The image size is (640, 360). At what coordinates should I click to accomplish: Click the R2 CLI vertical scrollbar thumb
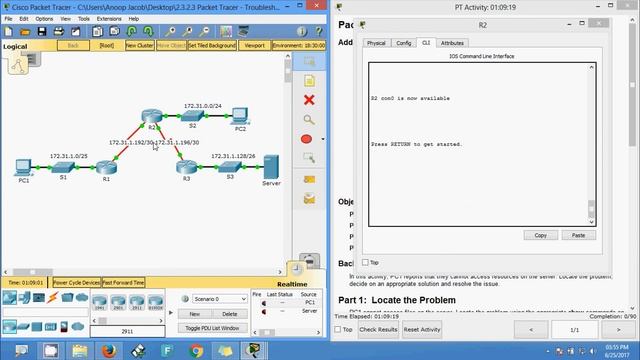tap(591, 208)
